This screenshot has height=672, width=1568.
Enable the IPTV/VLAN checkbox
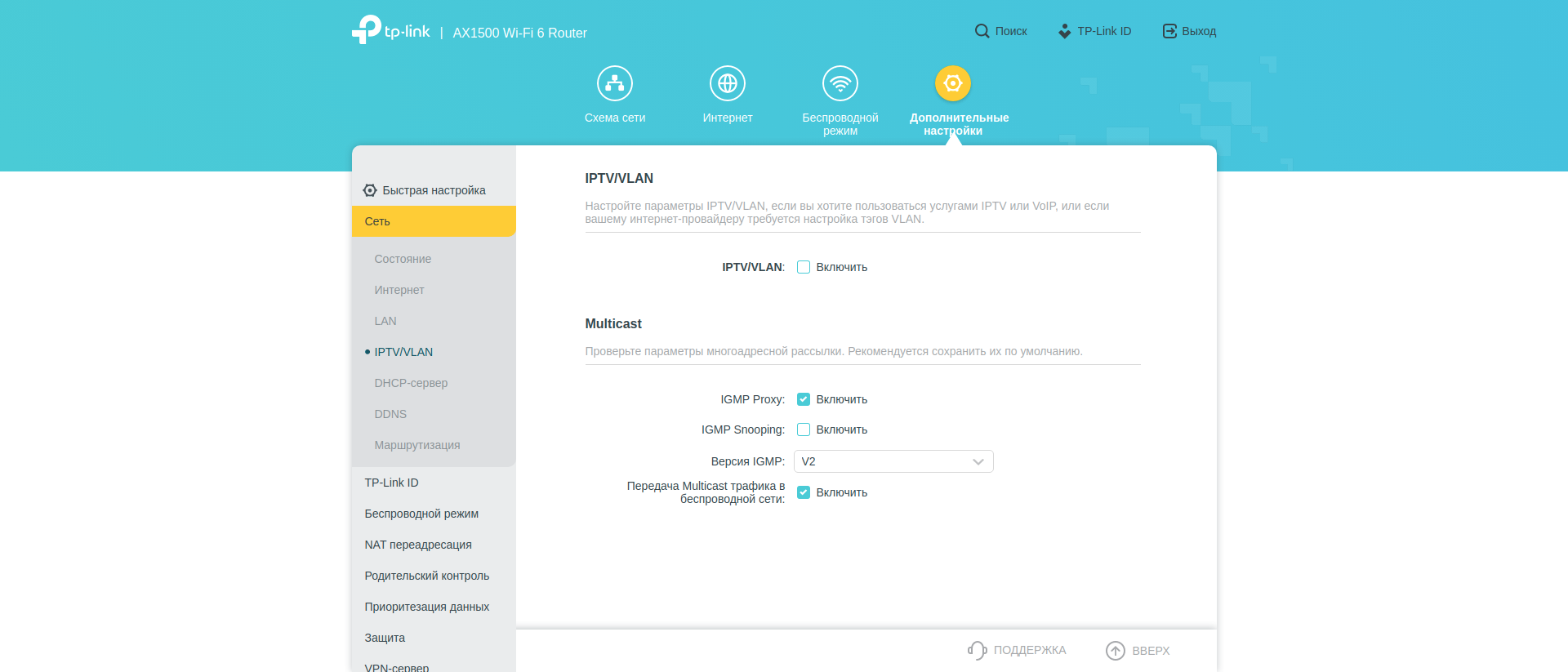(x=804, y=267)
